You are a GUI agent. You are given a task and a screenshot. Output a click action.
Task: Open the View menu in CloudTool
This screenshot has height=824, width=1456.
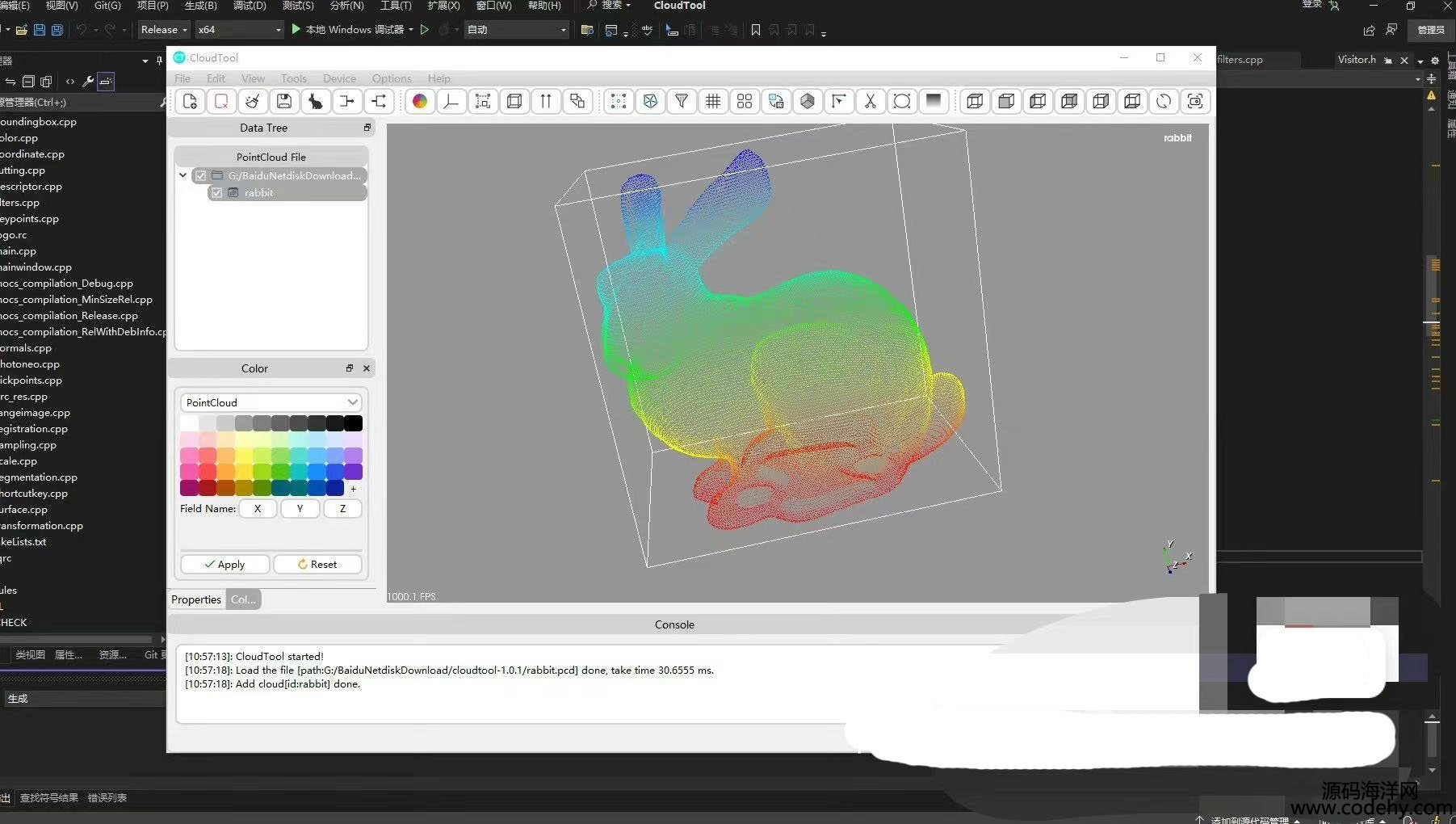pos(253,78)
